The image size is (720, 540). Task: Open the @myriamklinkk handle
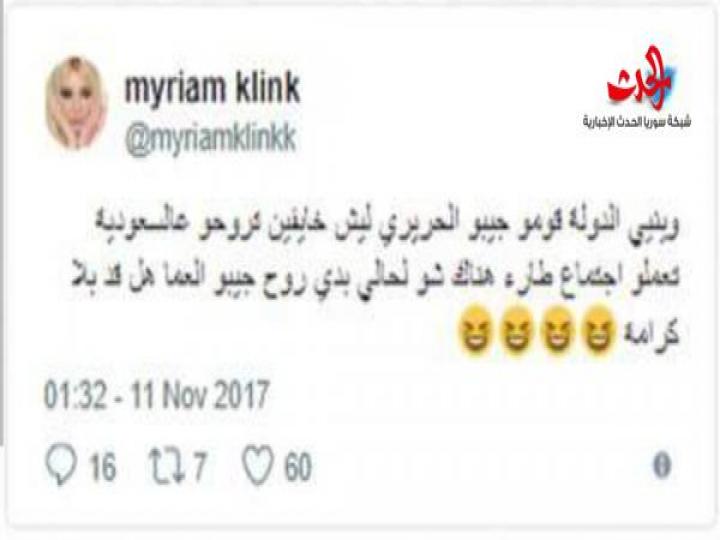point(211,139)
